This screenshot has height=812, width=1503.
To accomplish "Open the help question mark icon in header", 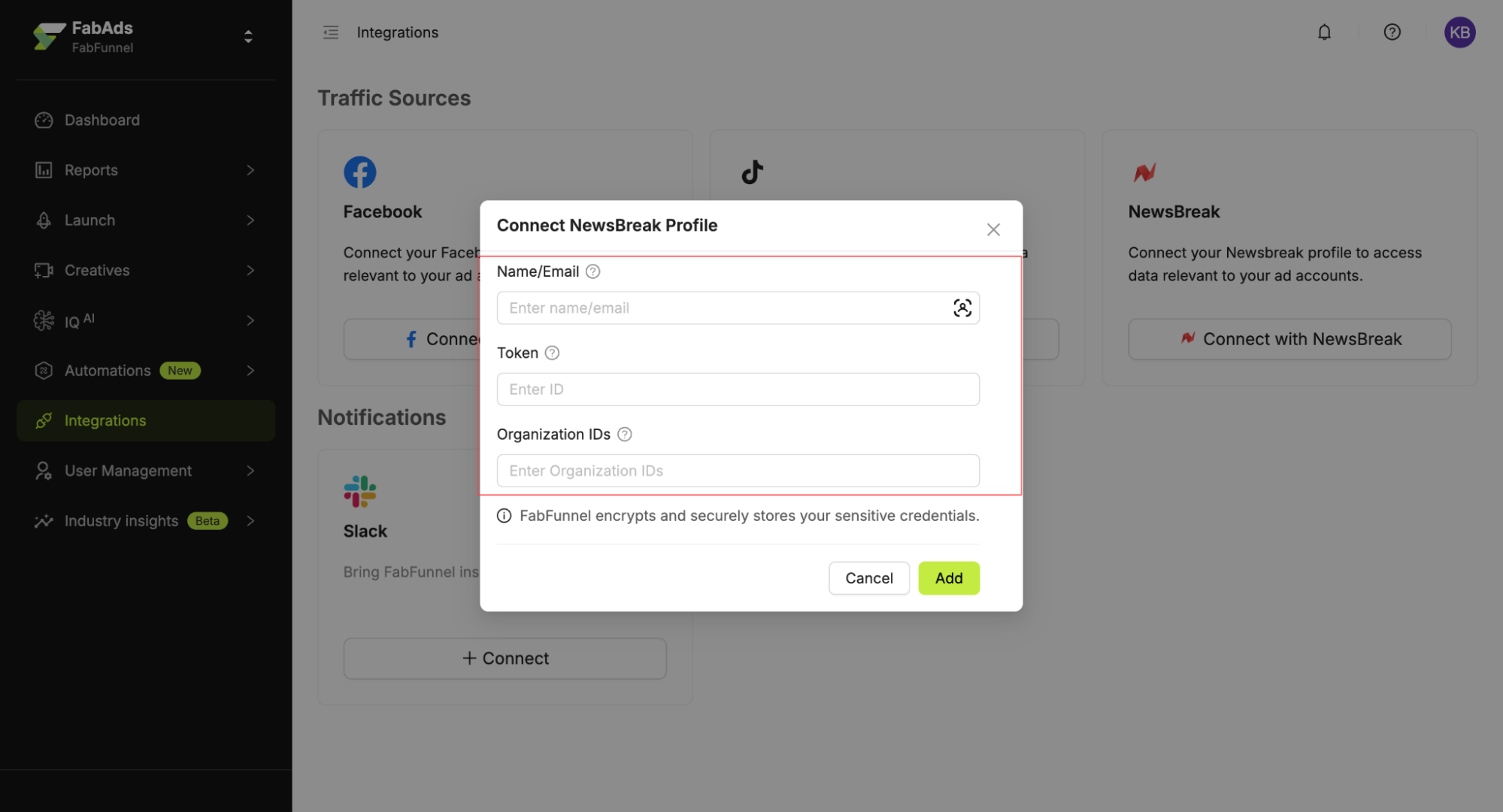I will coord(1392,32).
